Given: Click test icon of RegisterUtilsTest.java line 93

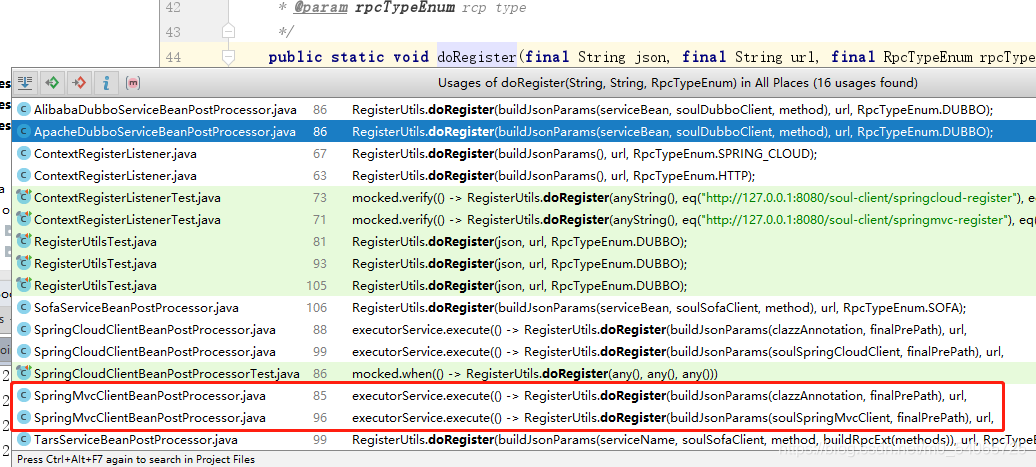Looking at the screenshot, I should (24, 264).
